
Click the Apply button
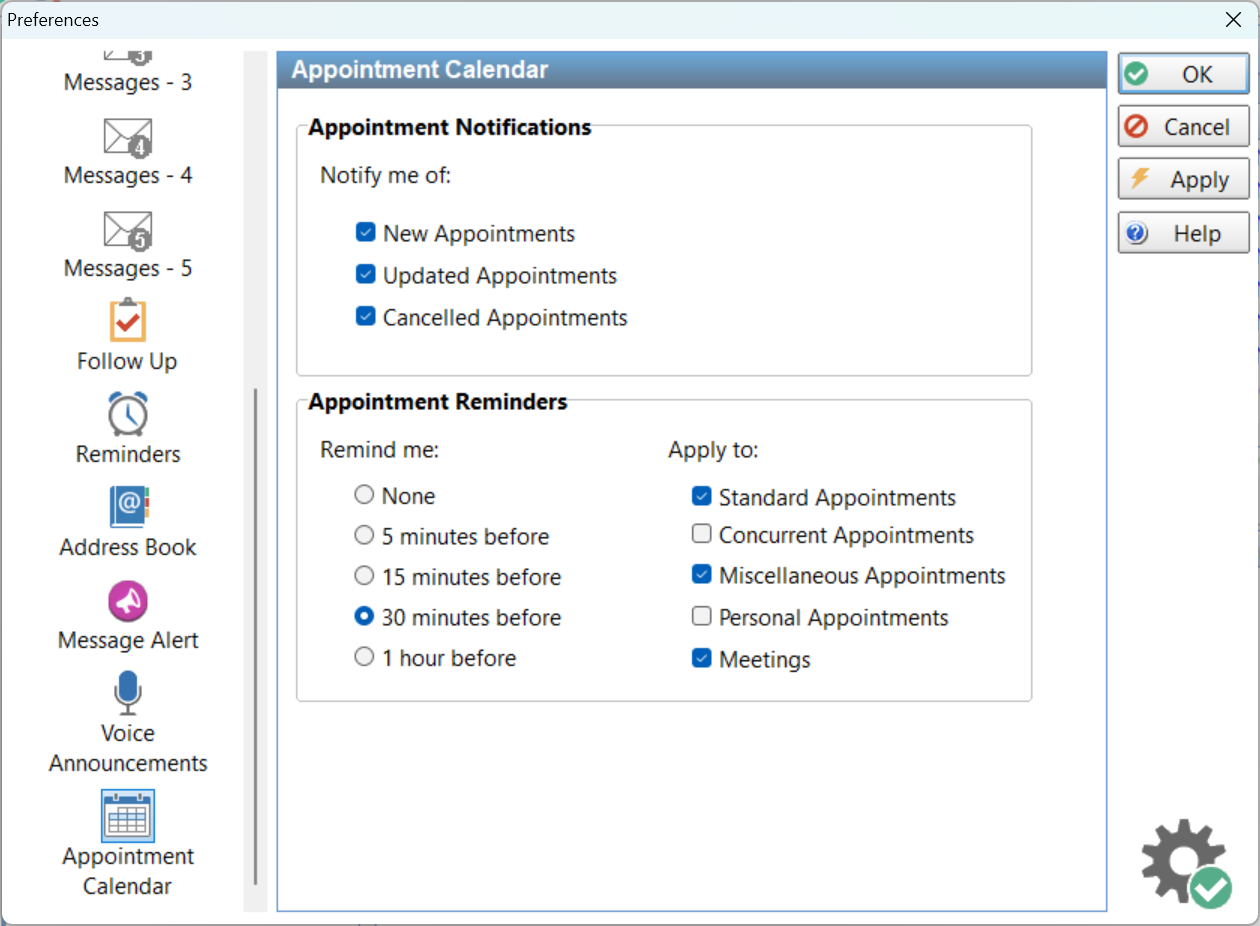(1184, 180)
